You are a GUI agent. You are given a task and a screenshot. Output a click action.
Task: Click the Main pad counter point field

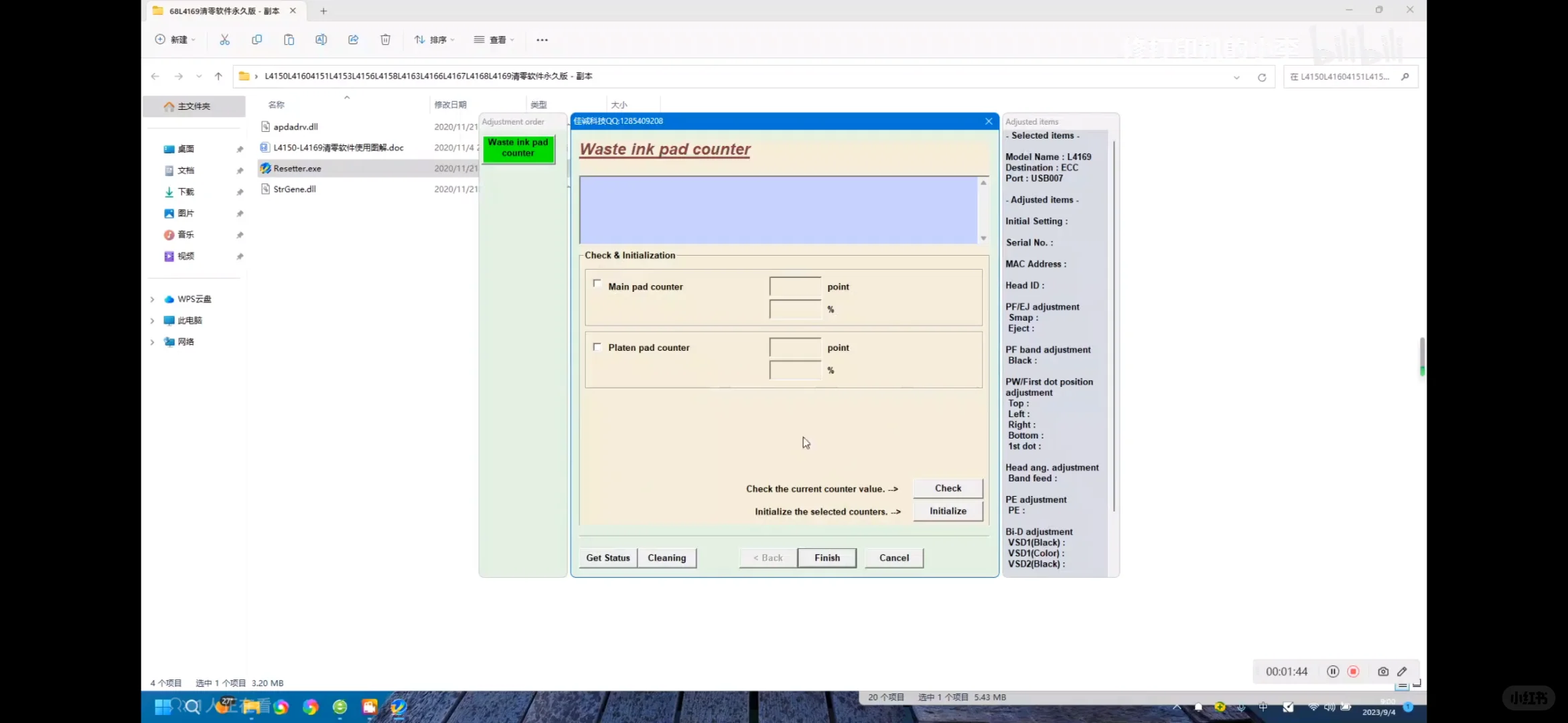794,287
